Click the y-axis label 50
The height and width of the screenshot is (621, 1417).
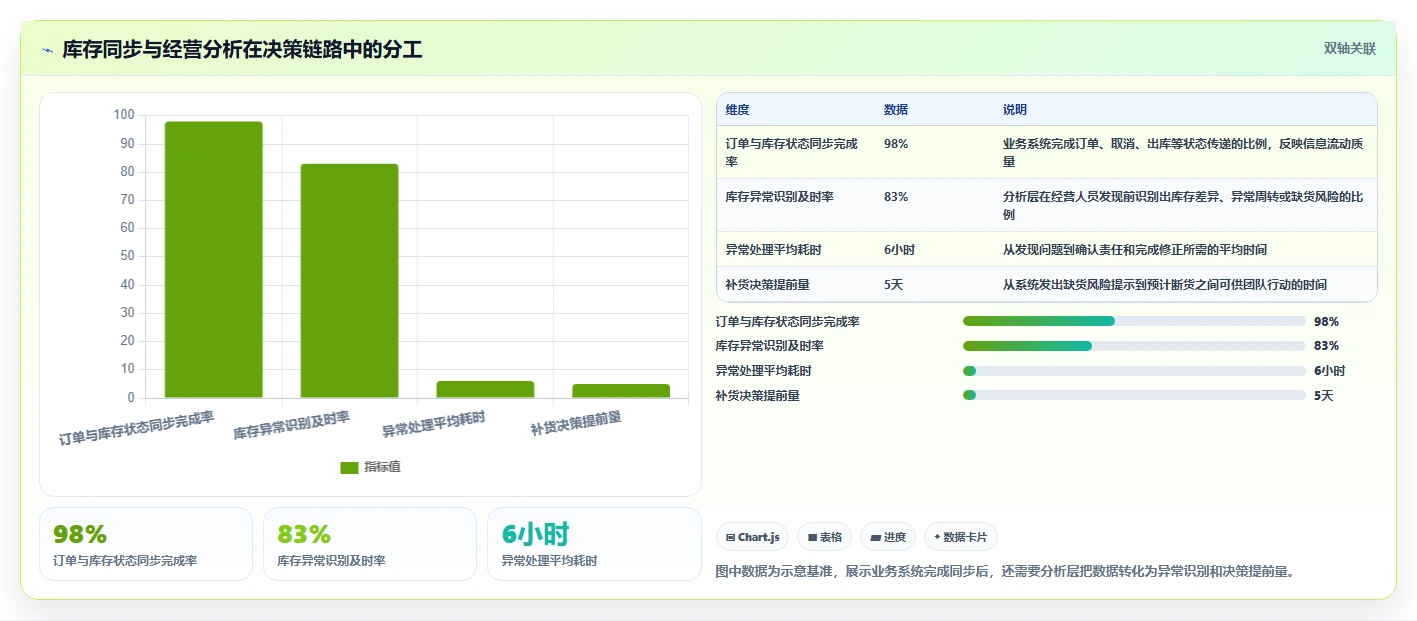click(127, 256)
